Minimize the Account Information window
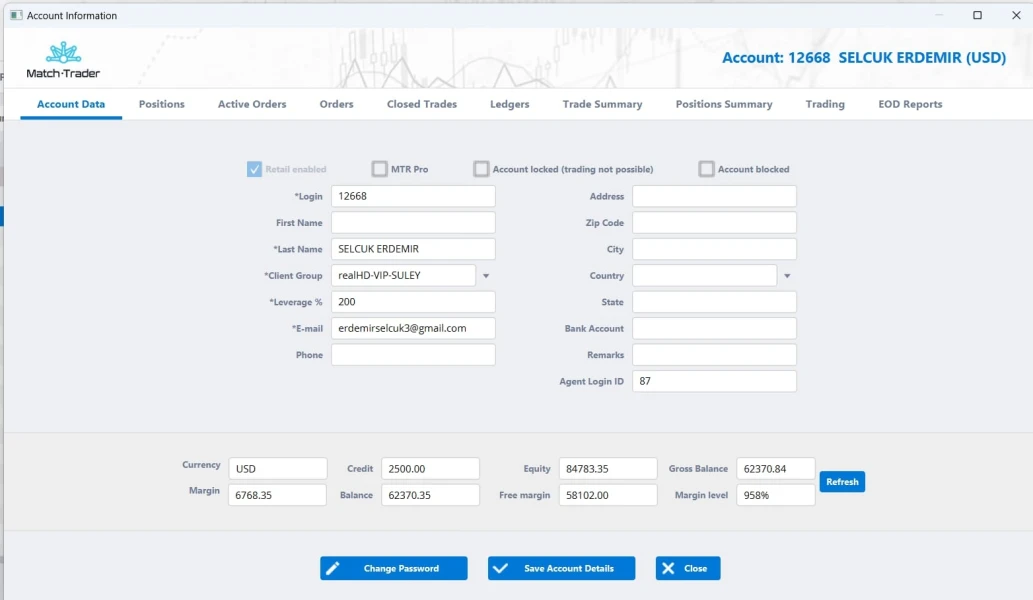Viewport: 1033px width, 600px height. coord(938,15)
